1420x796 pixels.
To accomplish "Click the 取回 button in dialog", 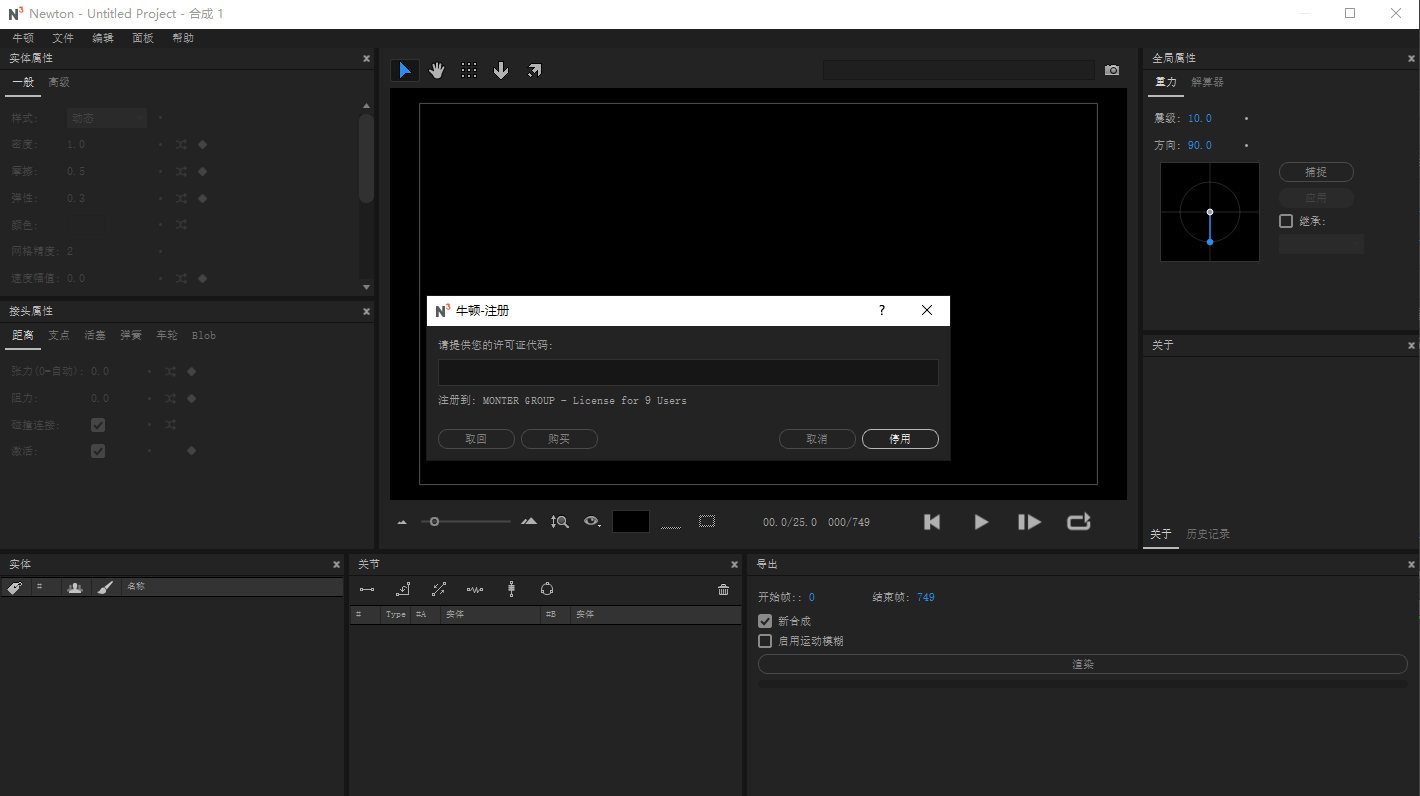I will tap(476, 439).
